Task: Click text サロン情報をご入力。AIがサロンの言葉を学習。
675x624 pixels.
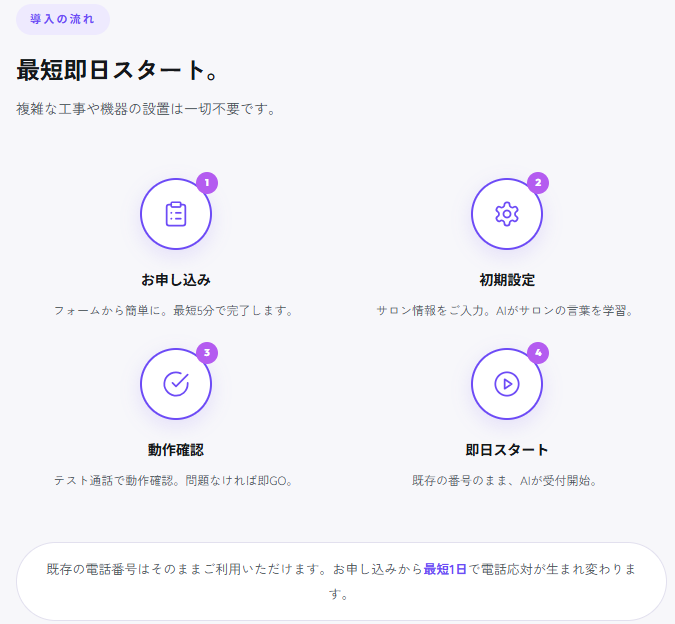Action: (x=505, y=311)
